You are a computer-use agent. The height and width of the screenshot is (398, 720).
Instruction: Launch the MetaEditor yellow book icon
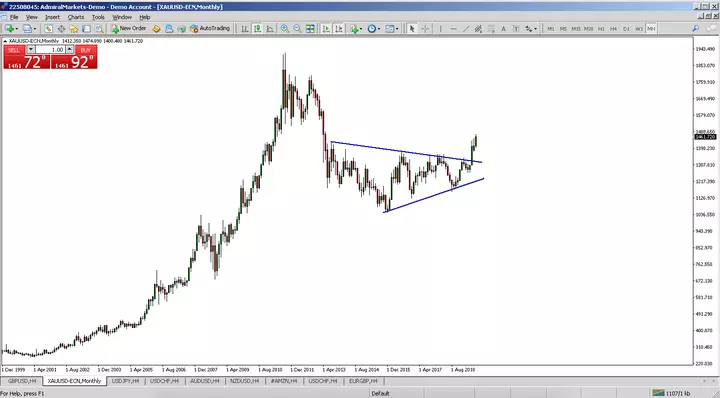coord(156,28)
